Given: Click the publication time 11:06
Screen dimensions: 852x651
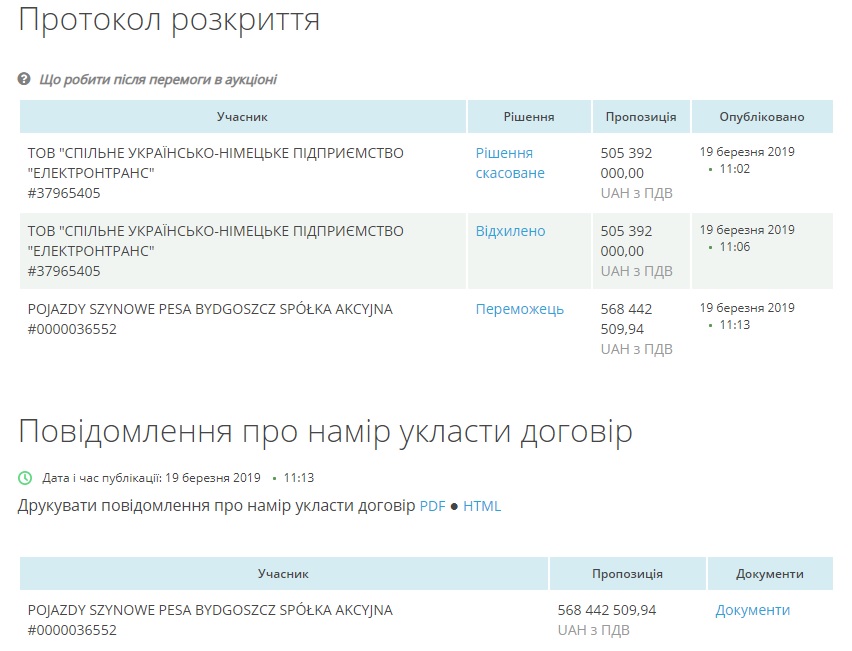Looking at the screenshot, I should point(735,247).
